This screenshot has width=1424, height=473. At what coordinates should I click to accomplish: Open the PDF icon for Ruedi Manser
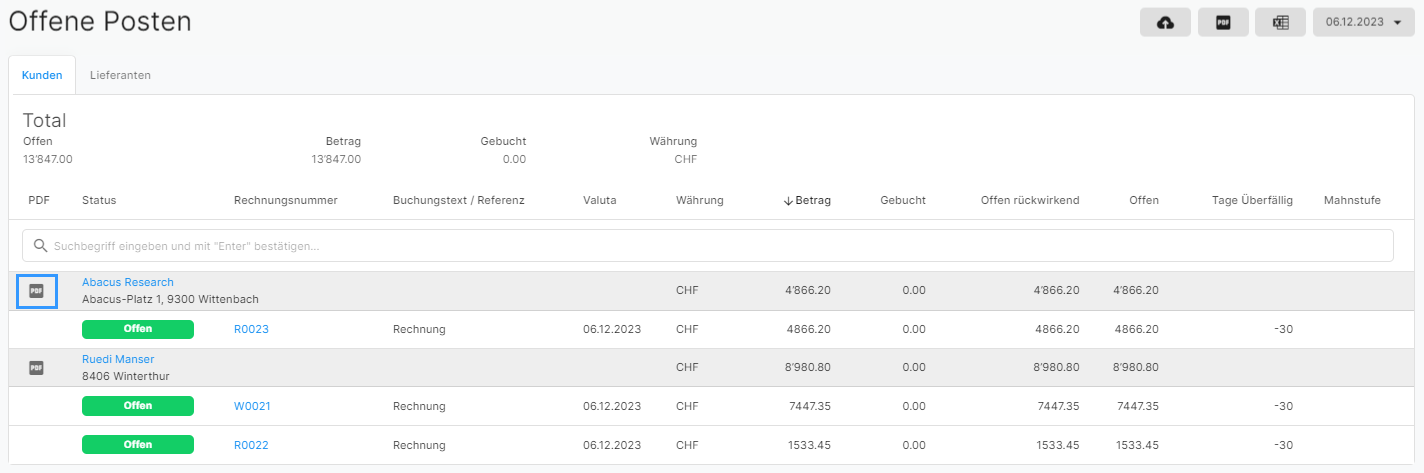(x=37, y=368)
